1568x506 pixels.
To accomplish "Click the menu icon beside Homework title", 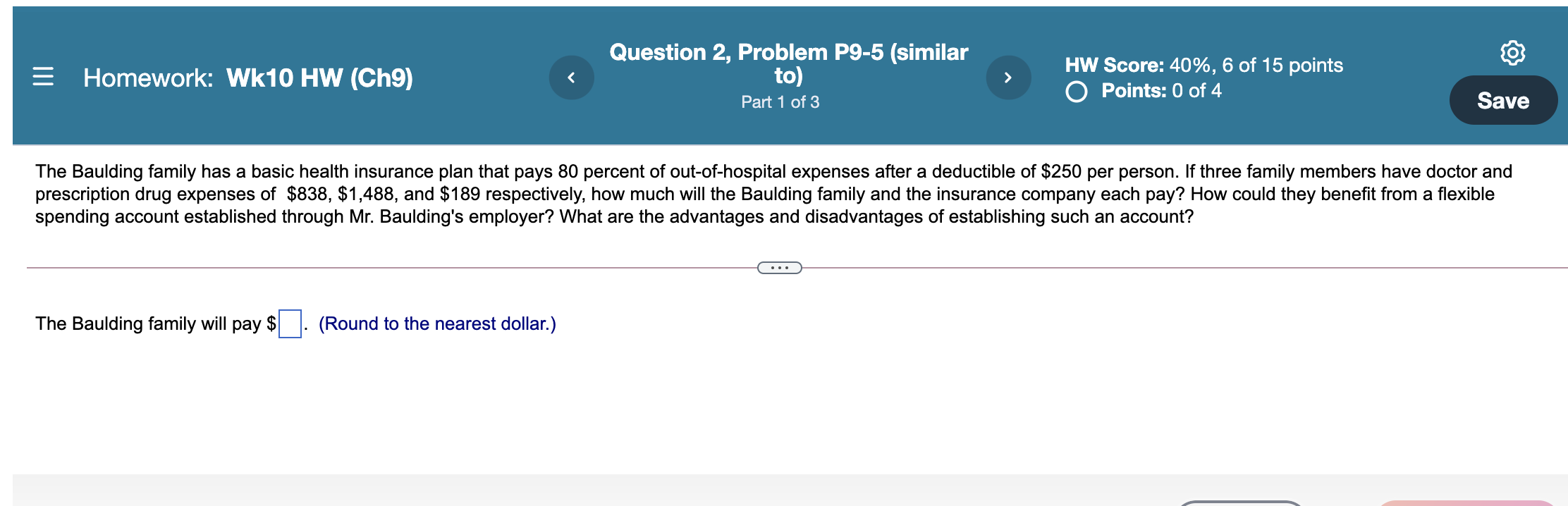I will coord(44,78).
